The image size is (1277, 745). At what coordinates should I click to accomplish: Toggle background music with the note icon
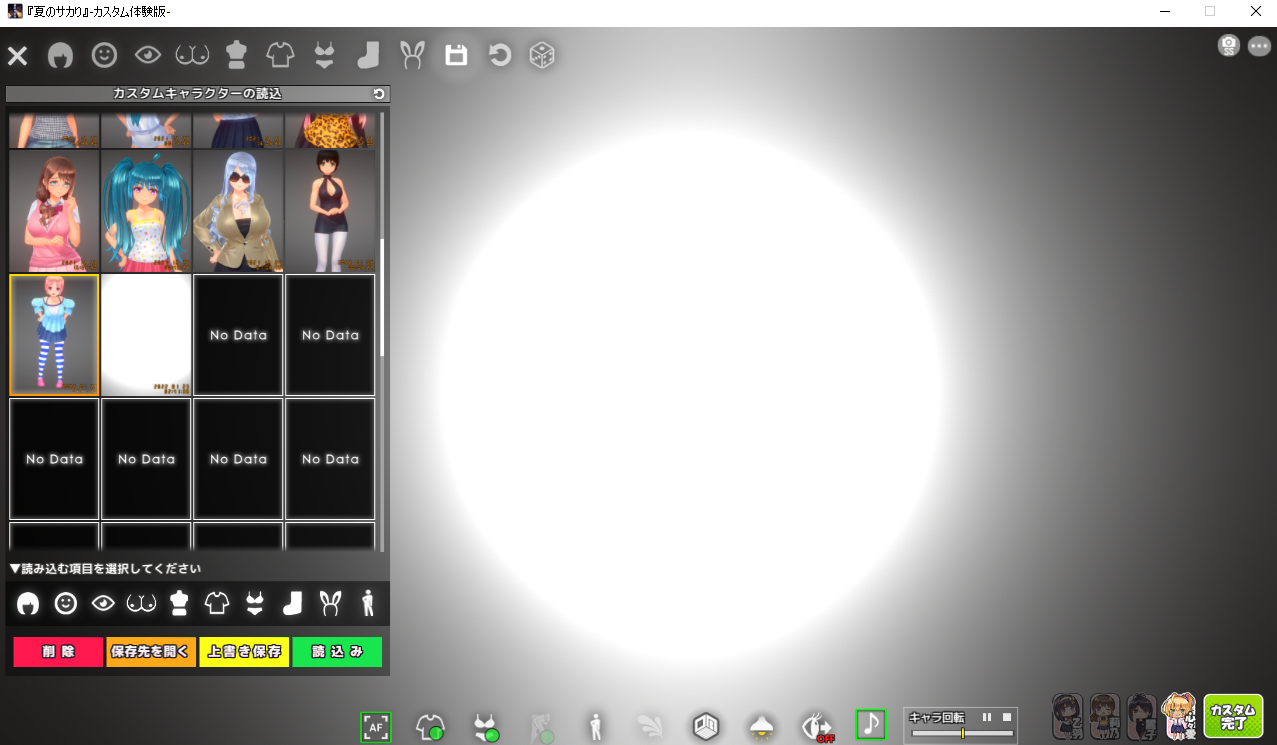click(871, 724)
